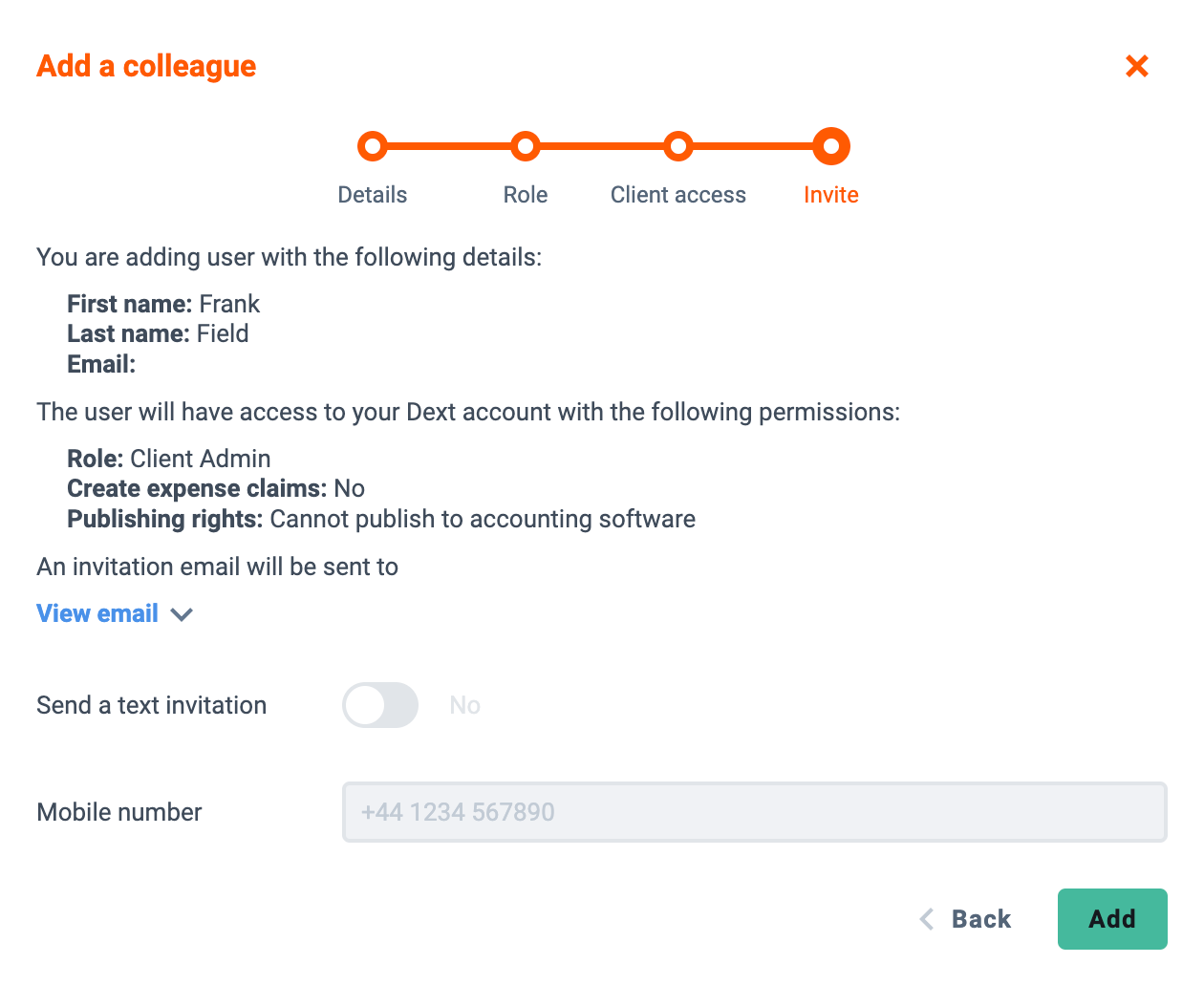Click the Back arrow chevron
The image size is (1204, 985).
926,919
